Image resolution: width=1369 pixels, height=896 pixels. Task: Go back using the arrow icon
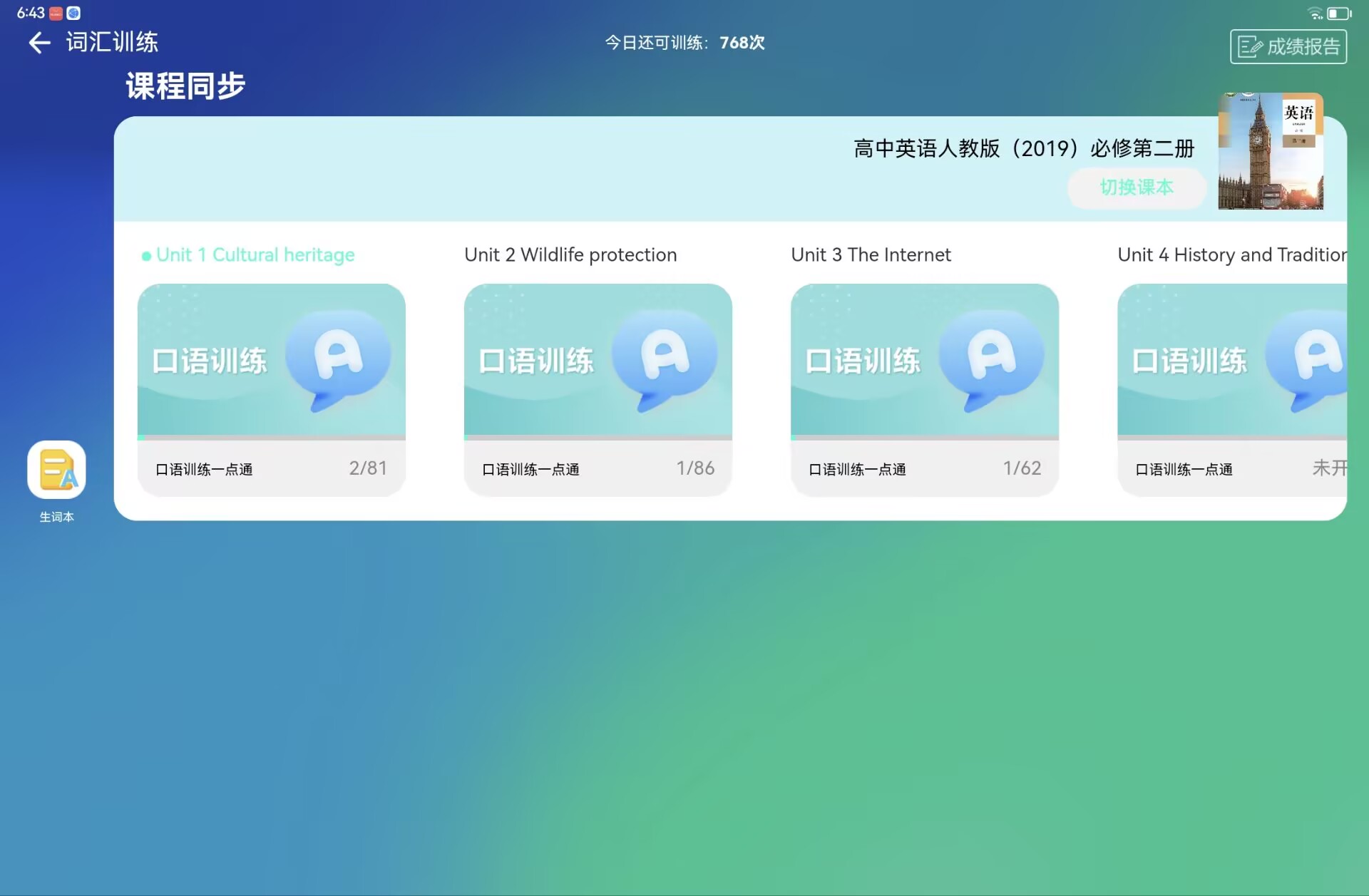click(39, 43)
